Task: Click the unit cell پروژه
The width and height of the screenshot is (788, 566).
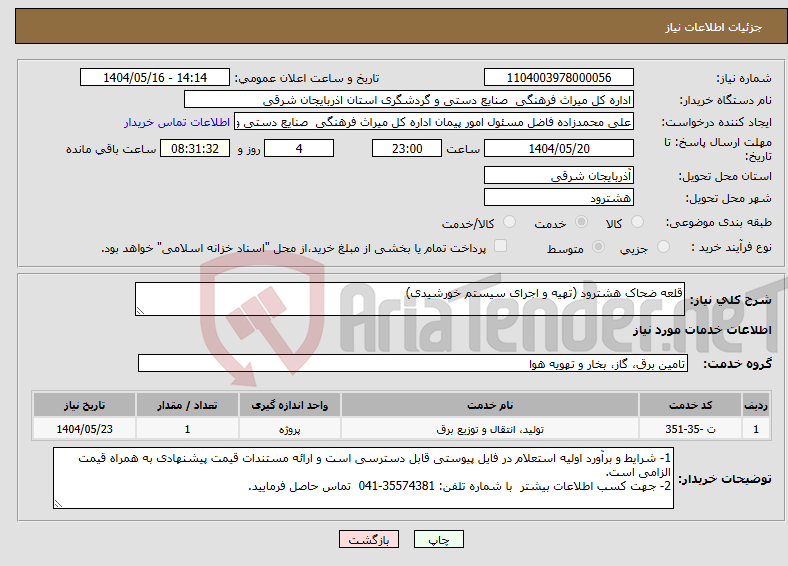Action: (289, 429)
